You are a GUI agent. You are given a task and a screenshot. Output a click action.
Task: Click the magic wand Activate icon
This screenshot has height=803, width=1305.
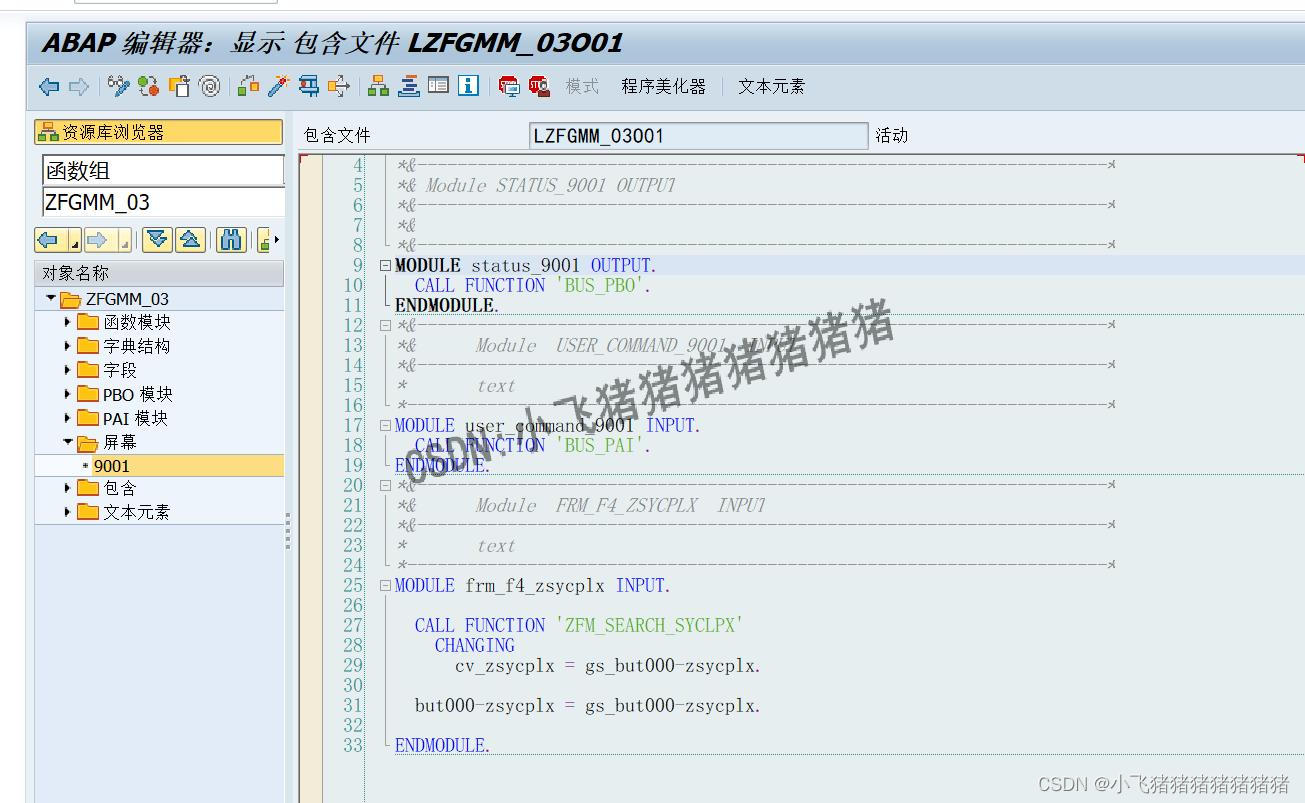(279, 87)
